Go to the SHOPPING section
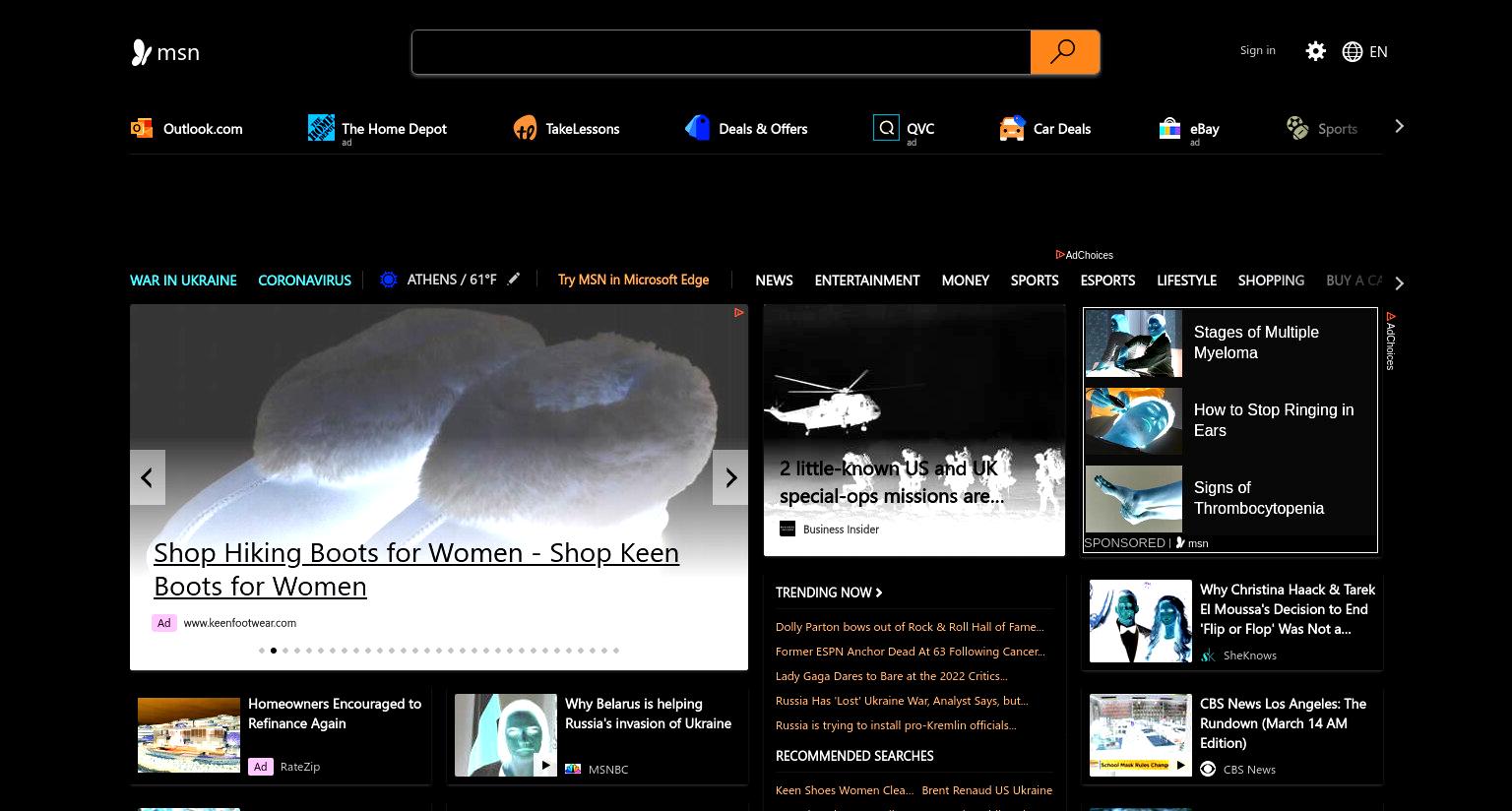 1271,281
